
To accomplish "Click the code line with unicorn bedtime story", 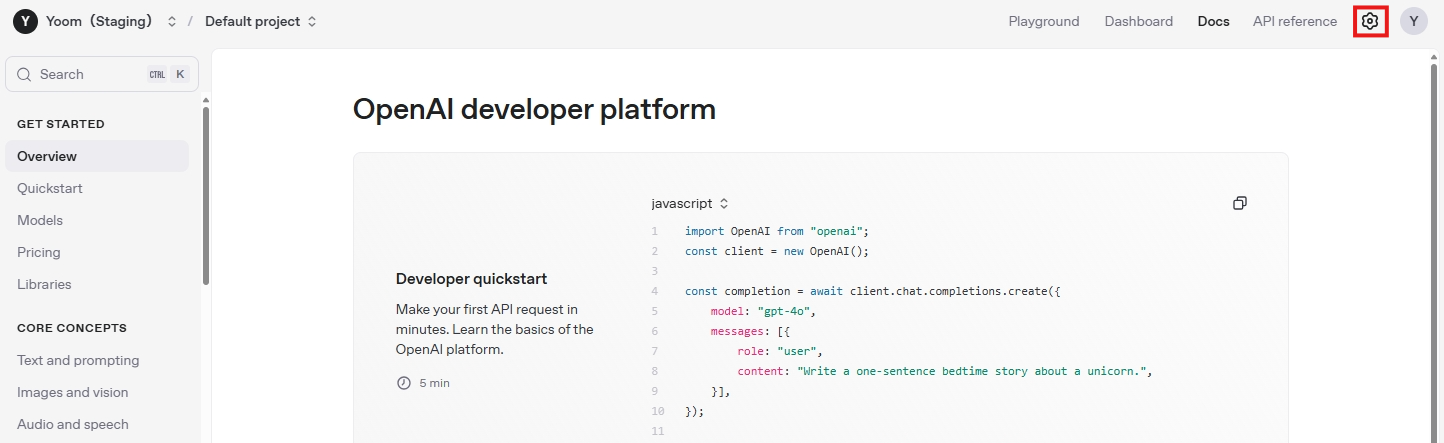I will click(945, 371).
